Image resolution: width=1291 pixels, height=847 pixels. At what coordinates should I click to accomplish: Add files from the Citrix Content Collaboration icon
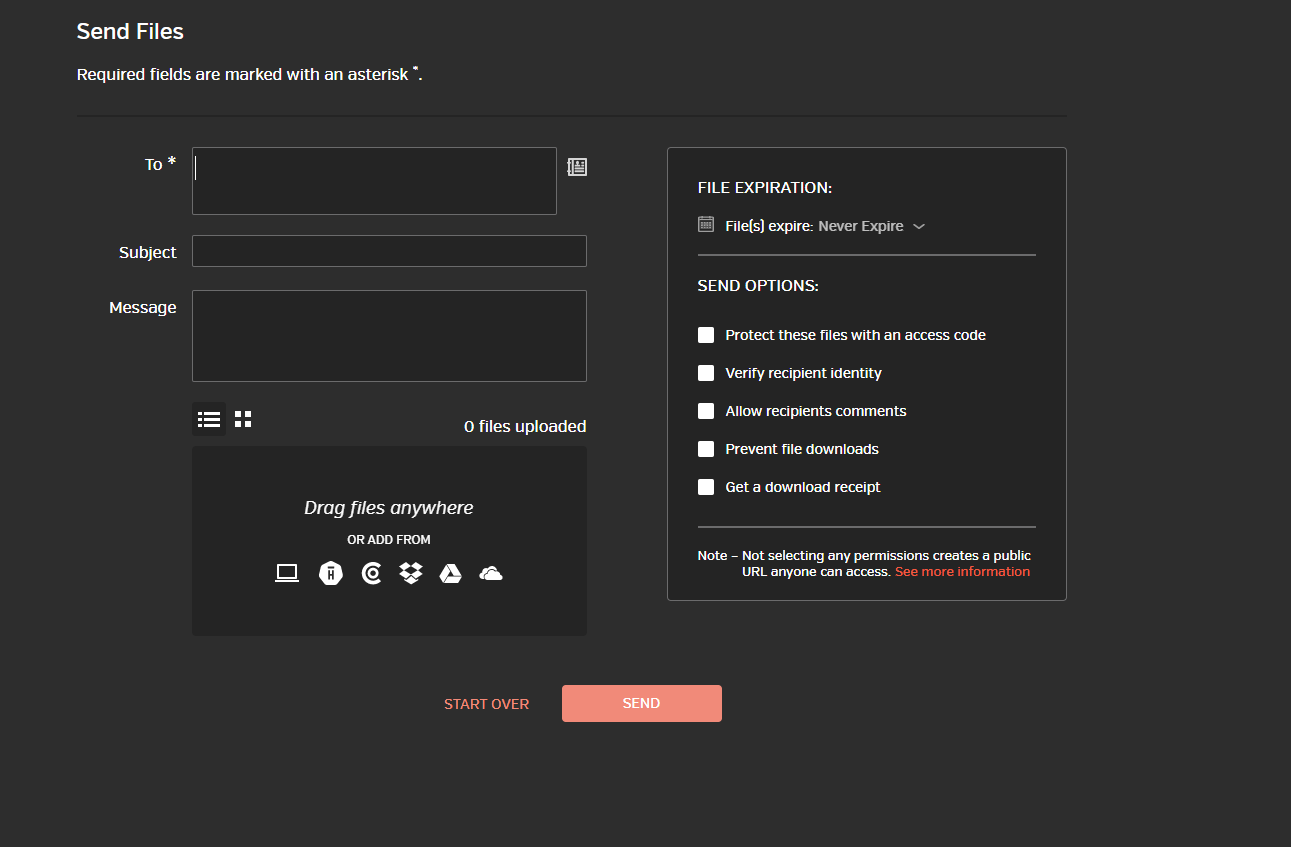pyautogui.click(x=371, y=573)
